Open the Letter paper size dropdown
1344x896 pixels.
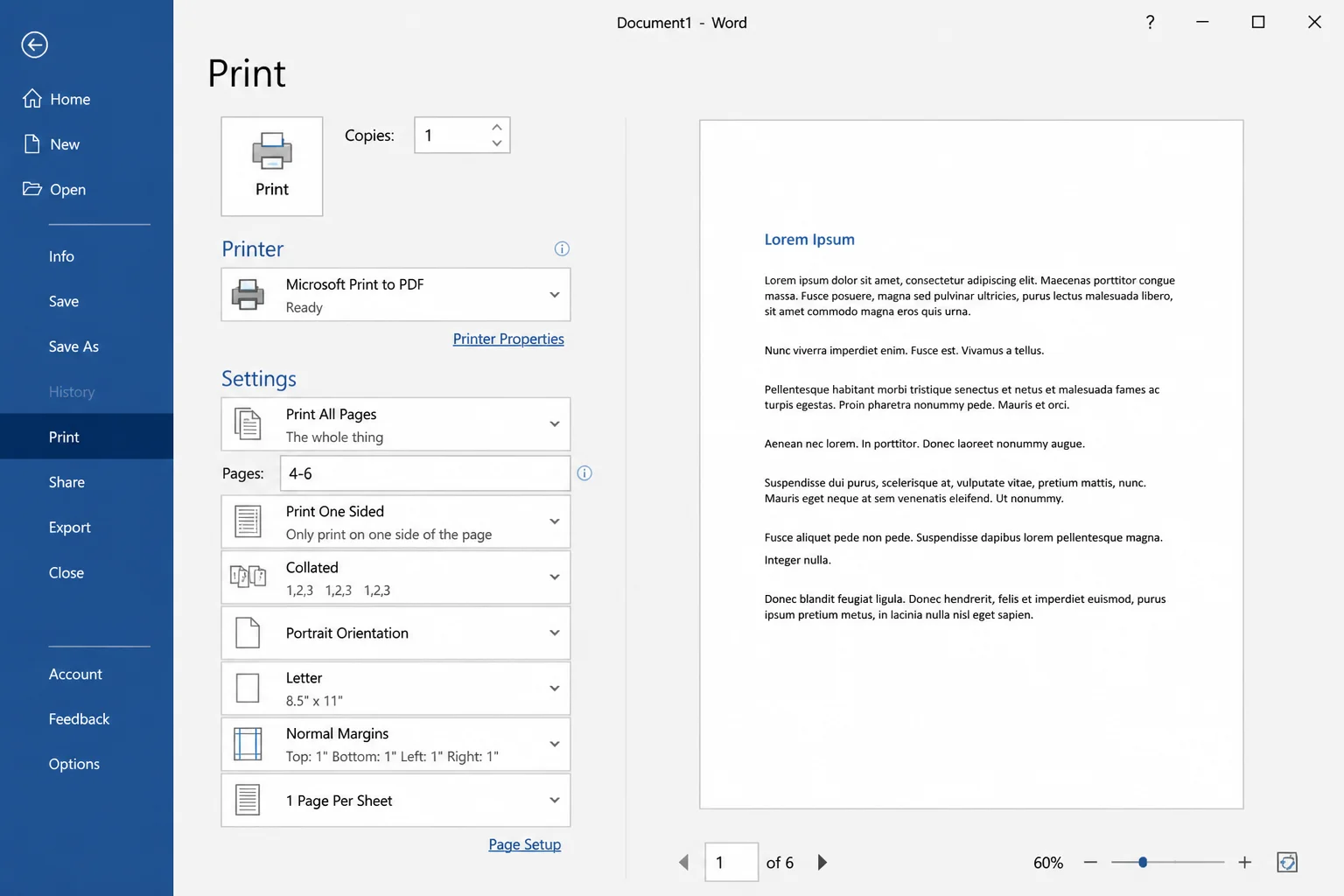pyautogui.click(x=395, y=689)
